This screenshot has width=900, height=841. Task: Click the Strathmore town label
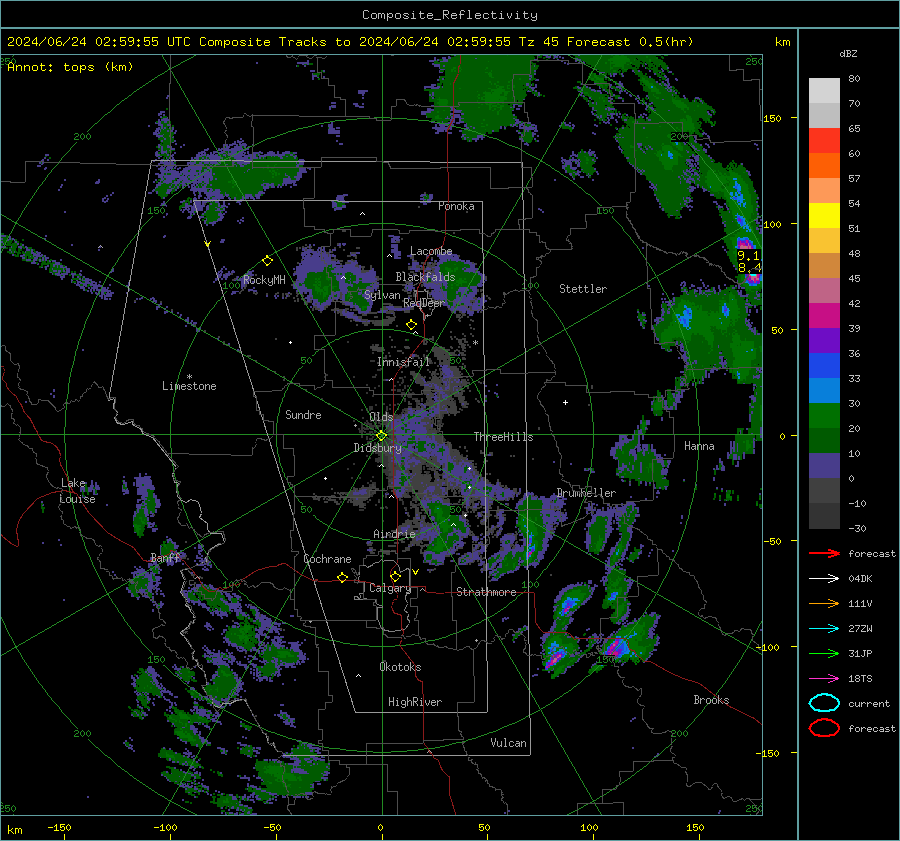click(x=486, y=592)
